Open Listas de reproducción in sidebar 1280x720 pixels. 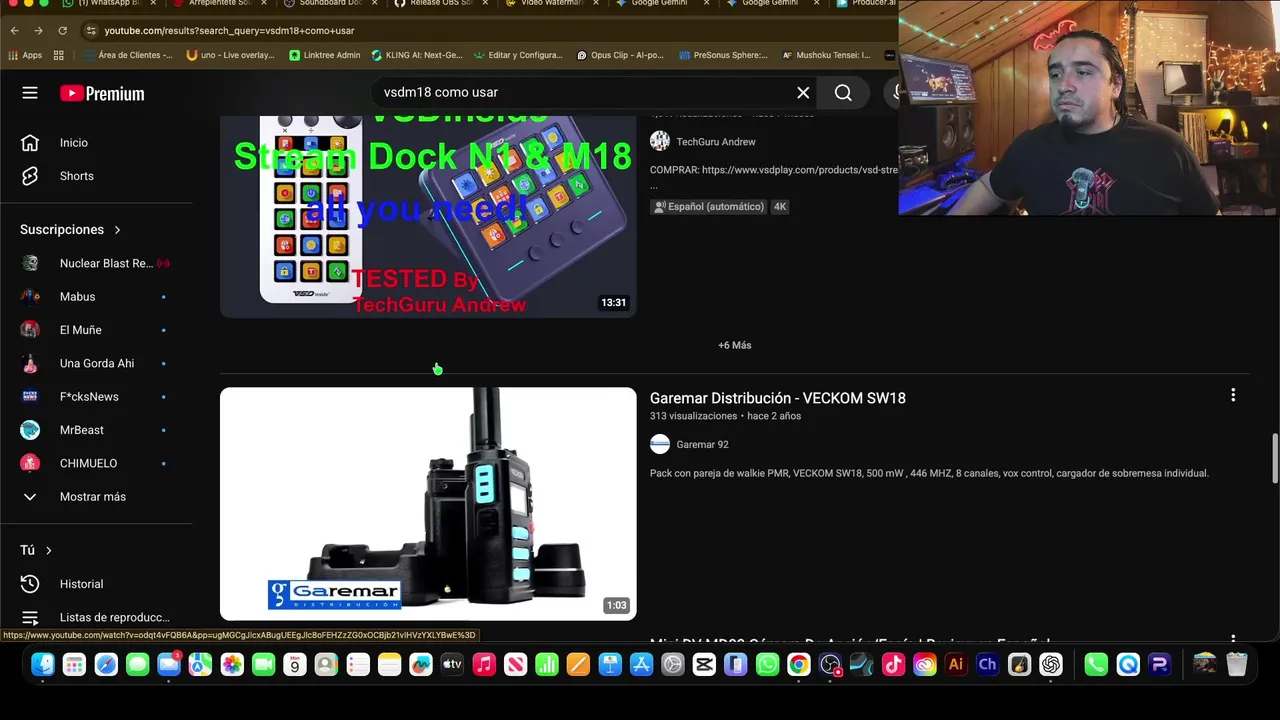95,617
